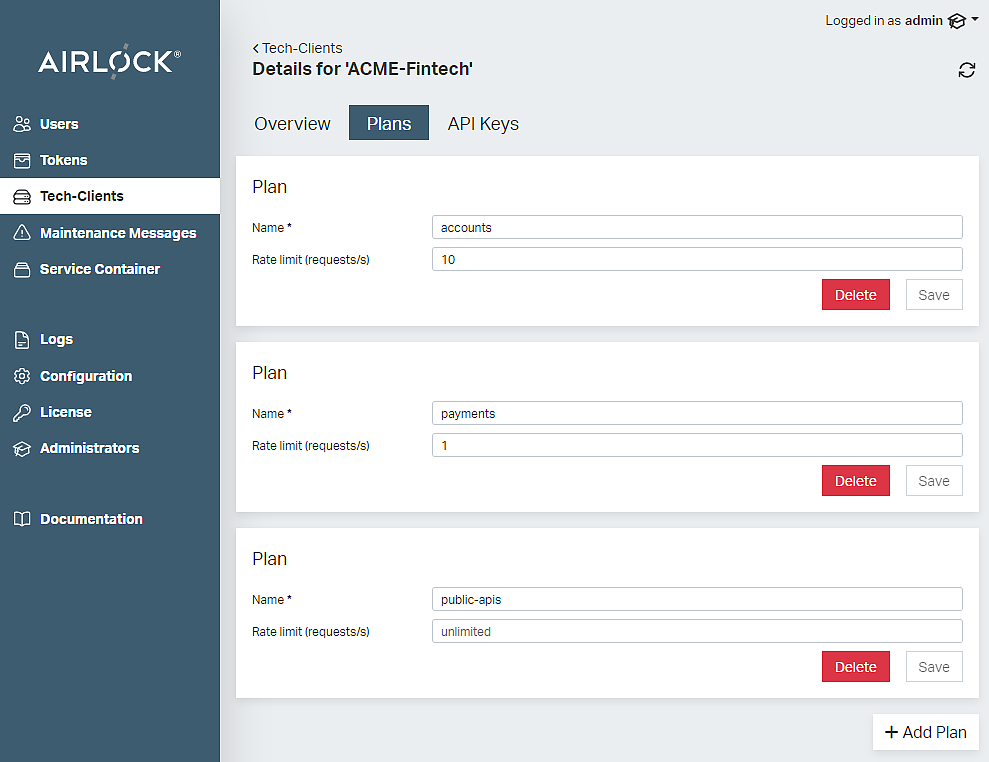The width and height of the screenshot is (989, 762).
Task: Delete the accounts plan
Action: tap(855, 295)
